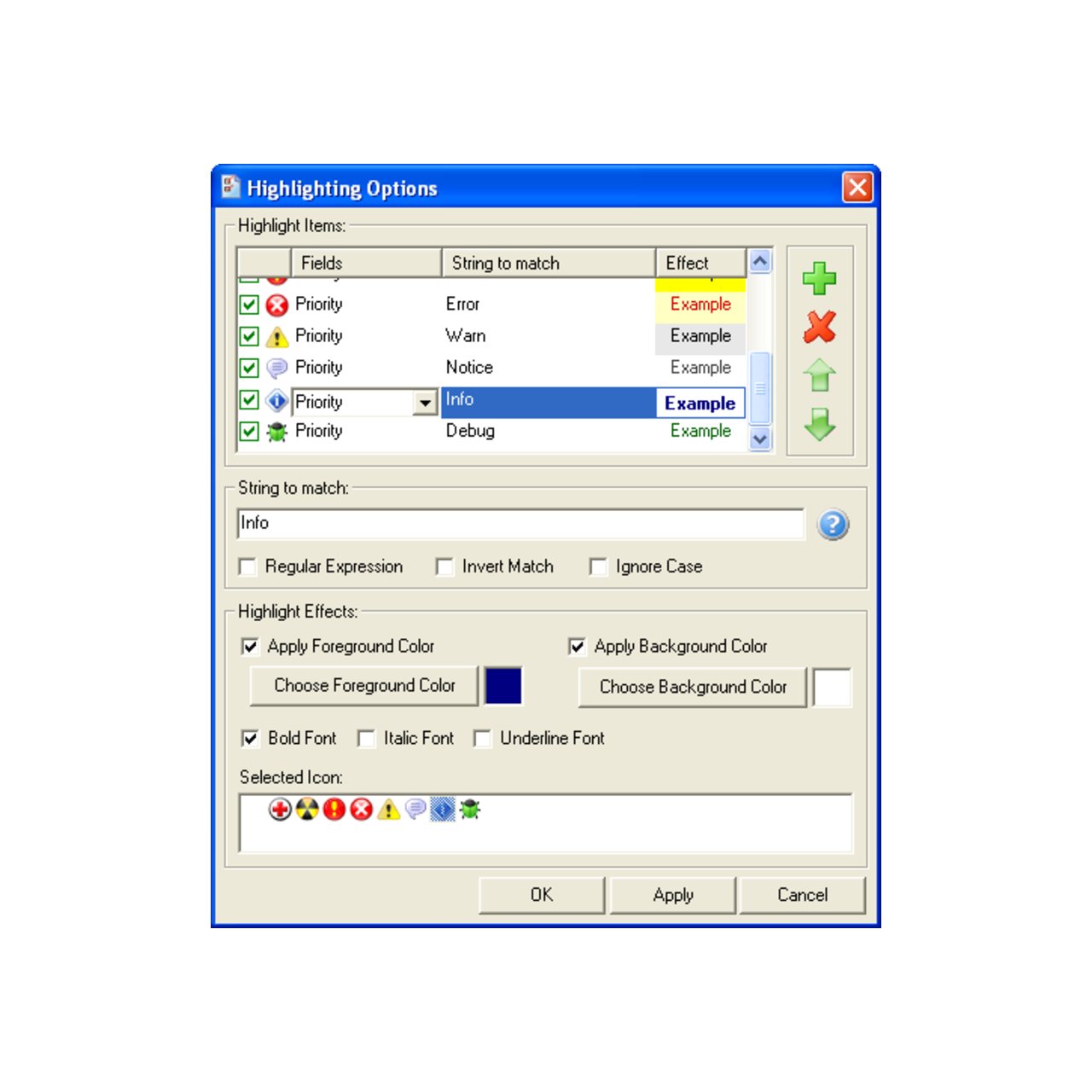Move the selected item down with green arrow
This screenshot has width=1092, height=1092.
pos(818,426)
